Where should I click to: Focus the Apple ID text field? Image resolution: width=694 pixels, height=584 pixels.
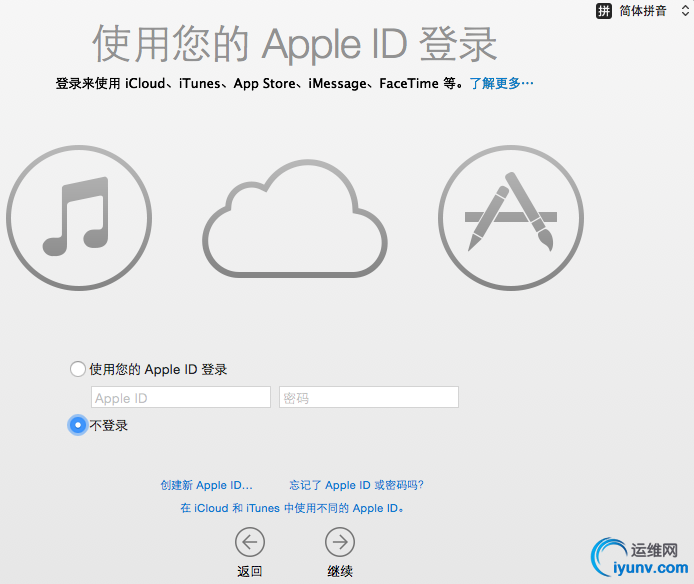coord(181,397)
